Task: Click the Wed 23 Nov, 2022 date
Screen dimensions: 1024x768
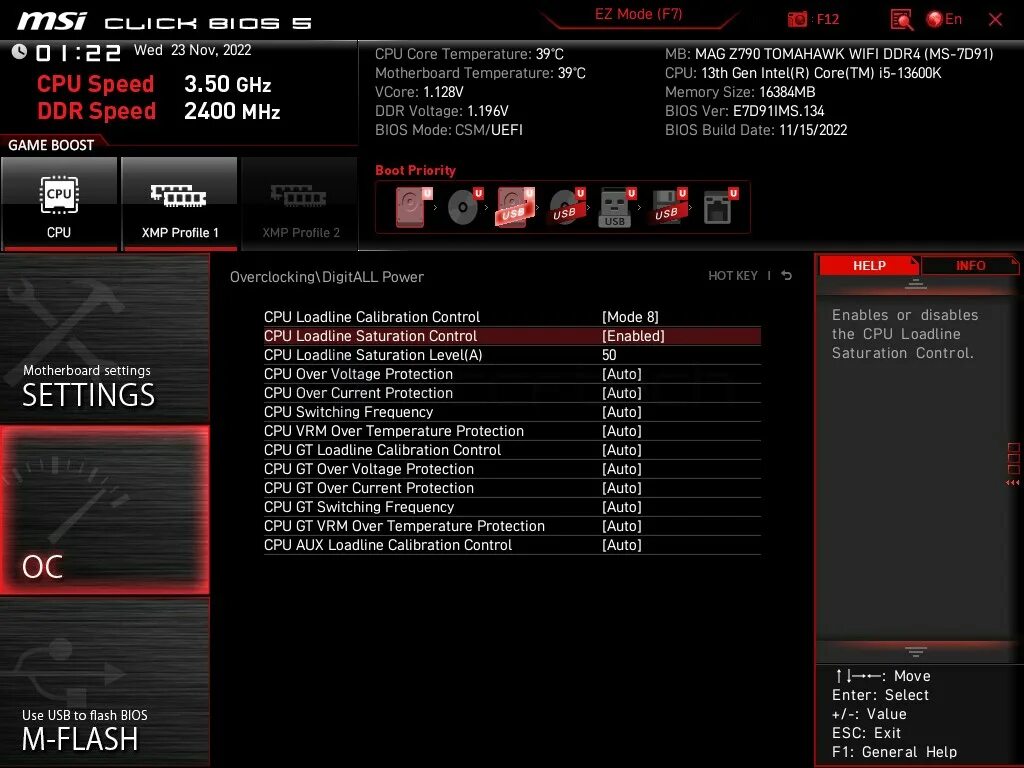Action: 193,50
